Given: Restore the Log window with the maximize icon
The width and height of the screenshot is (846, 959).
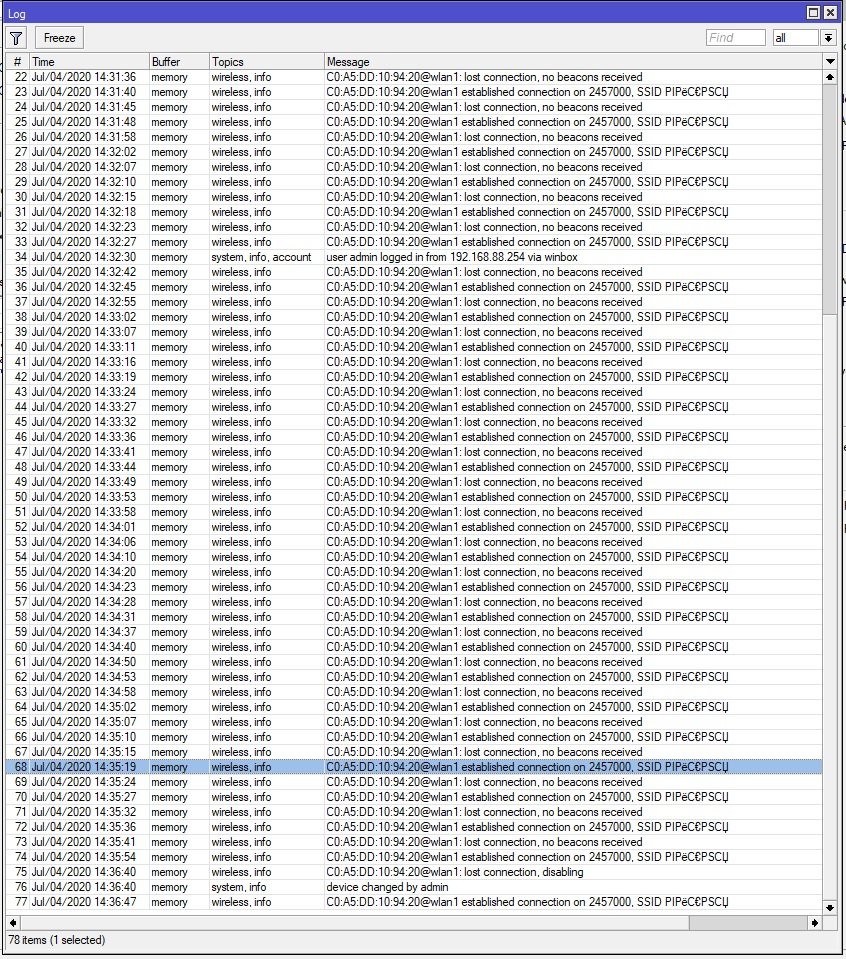Looking at the screenshot, I should pyautogui.click(x=814, y=13).
